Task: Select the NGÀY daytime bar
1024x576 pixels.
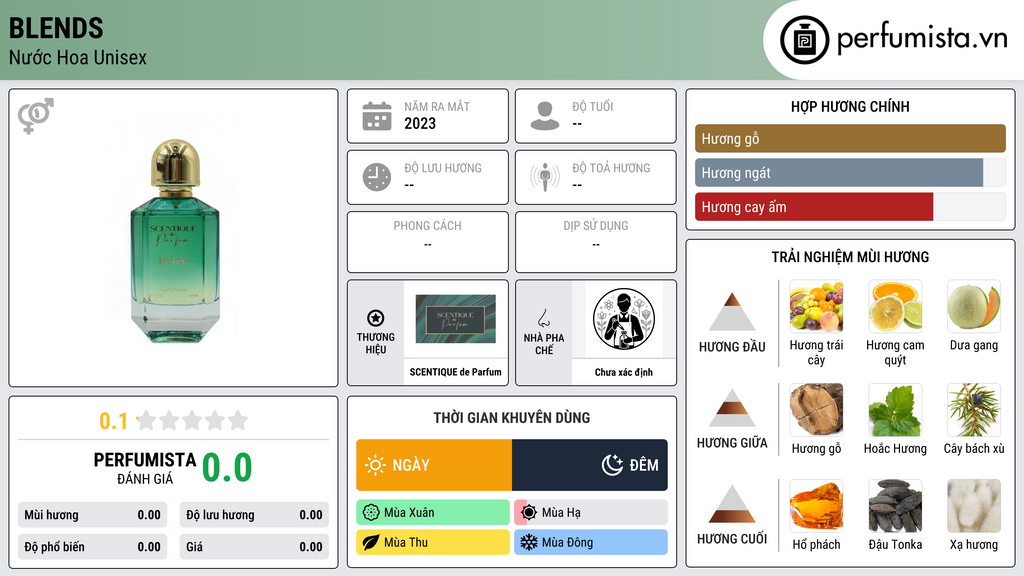Action: [x=434, y=465]
